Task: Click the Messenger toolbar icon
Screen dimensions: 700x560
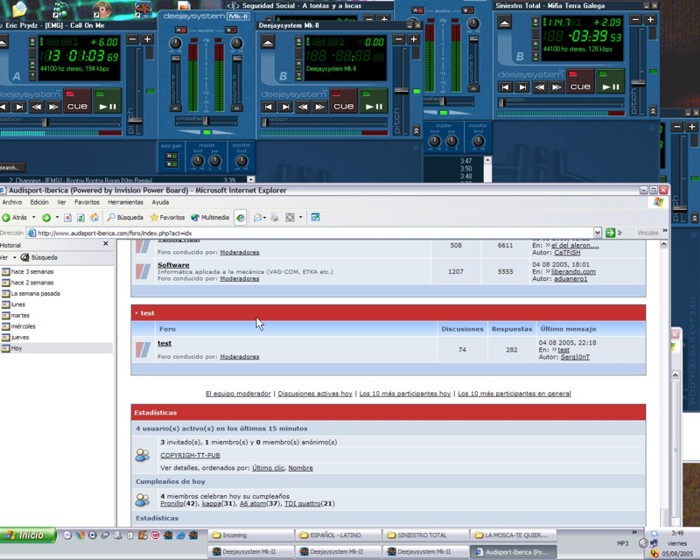Action: click(315, 217)
